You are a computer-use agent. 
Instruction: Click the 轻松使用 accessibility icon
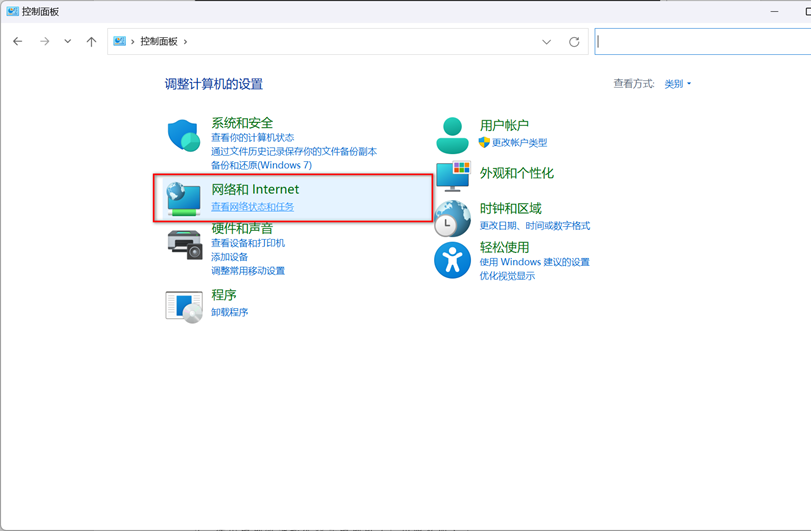click(452, 260)
